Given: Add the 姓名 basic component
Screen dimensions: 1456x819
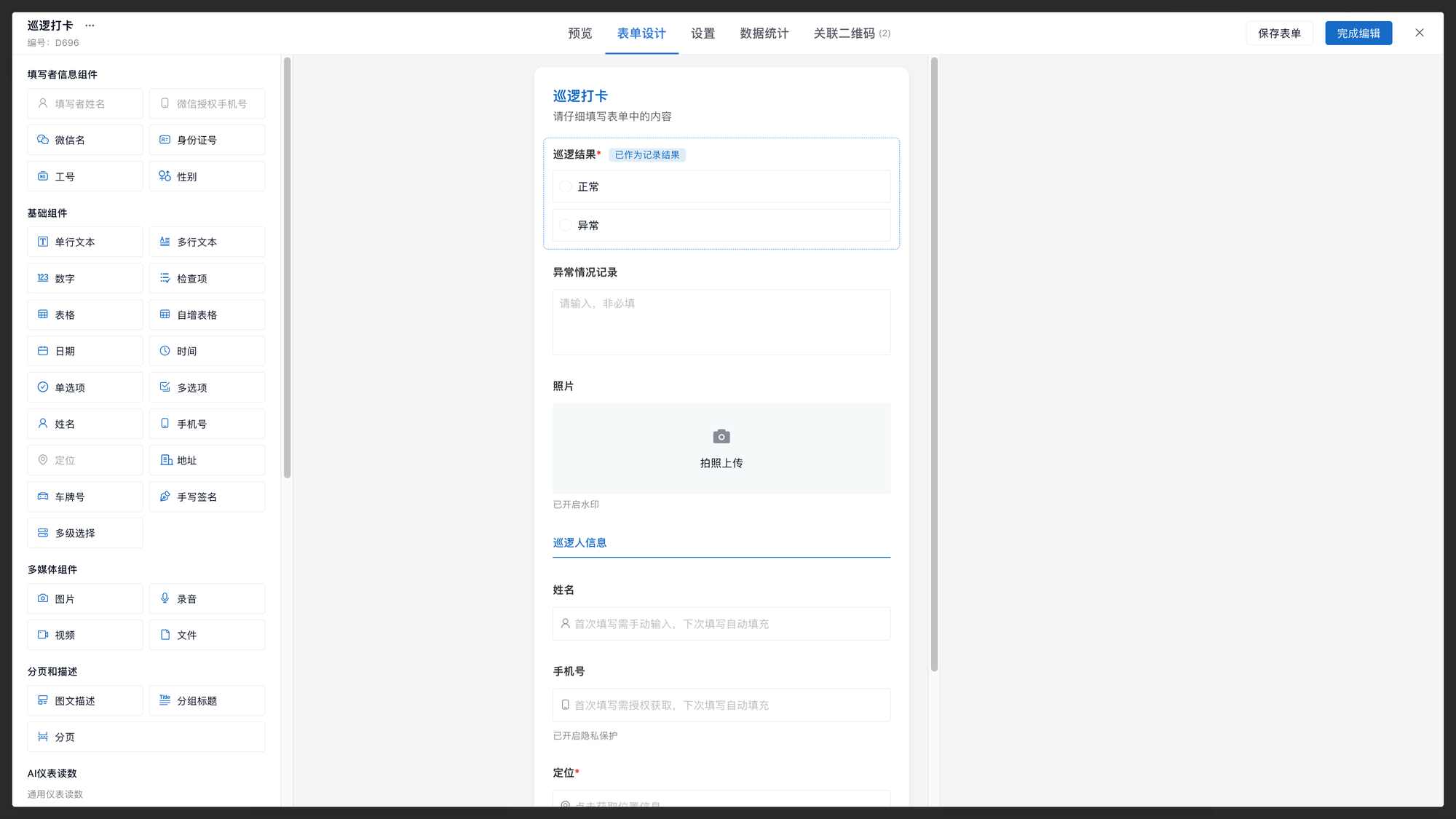Looking at the screenshot, I should (x=85, y=424).
